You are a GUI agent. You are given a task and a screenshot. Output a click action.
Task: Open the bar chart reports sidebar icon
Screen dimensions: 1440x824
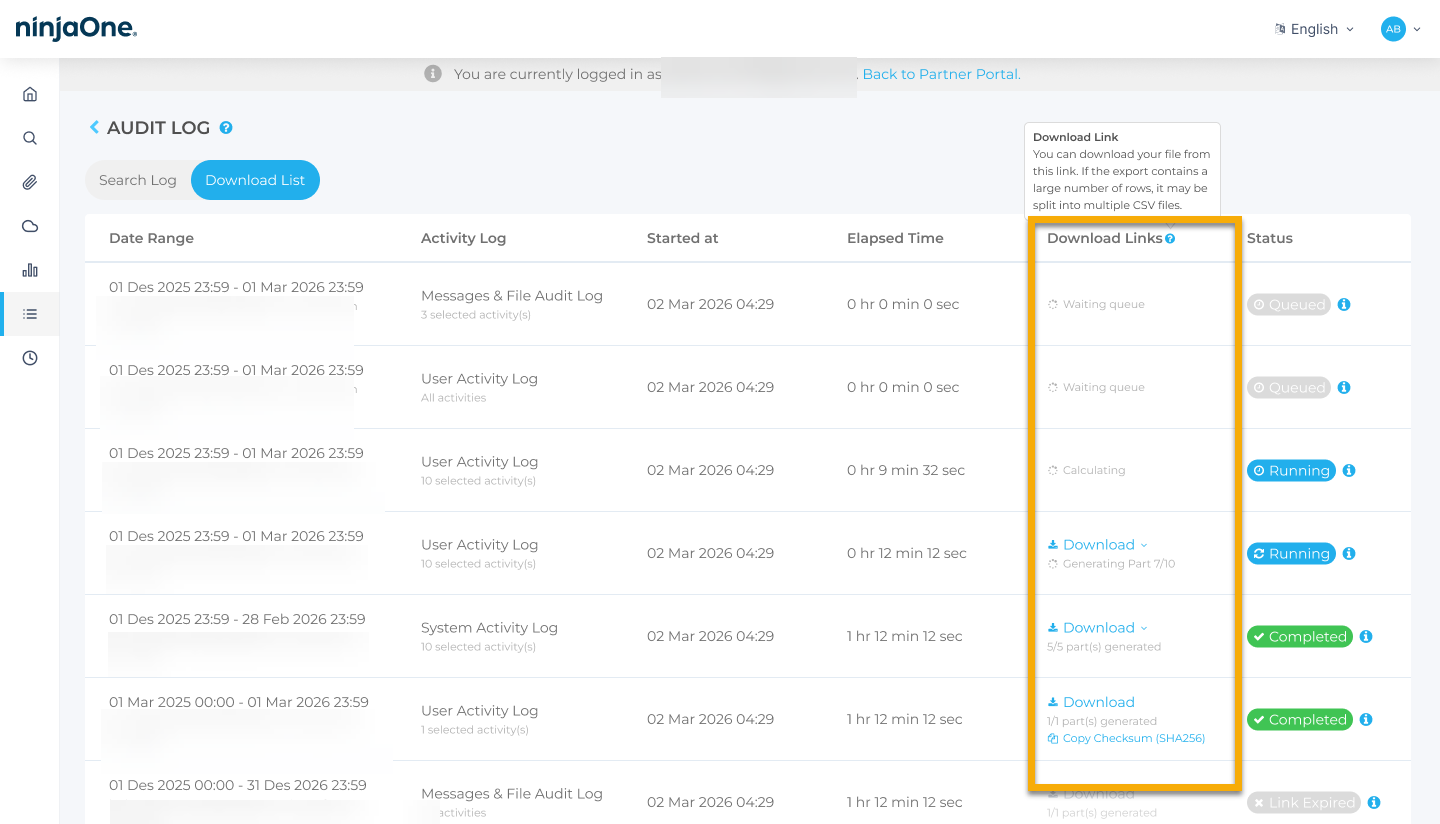point(30,270)
